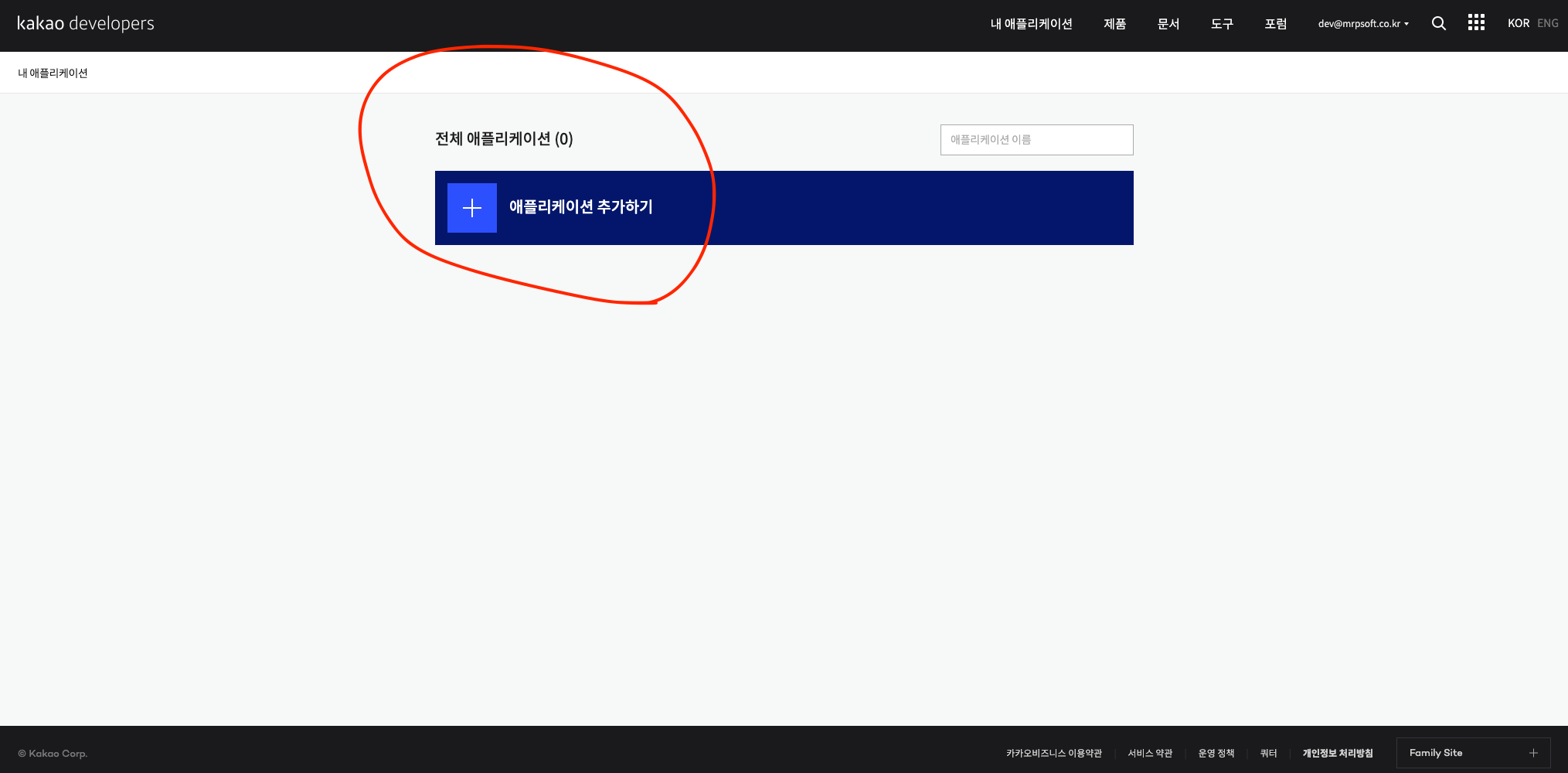Click the kakao developers logo
Image resolution: width=1568 pixels, height=773 pixels.
86,23
